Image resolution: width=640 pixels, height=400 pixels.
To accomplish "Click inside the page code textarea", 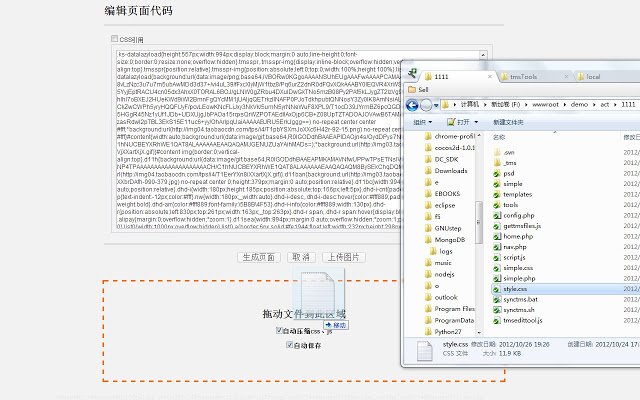I will [x=257, y=139].
